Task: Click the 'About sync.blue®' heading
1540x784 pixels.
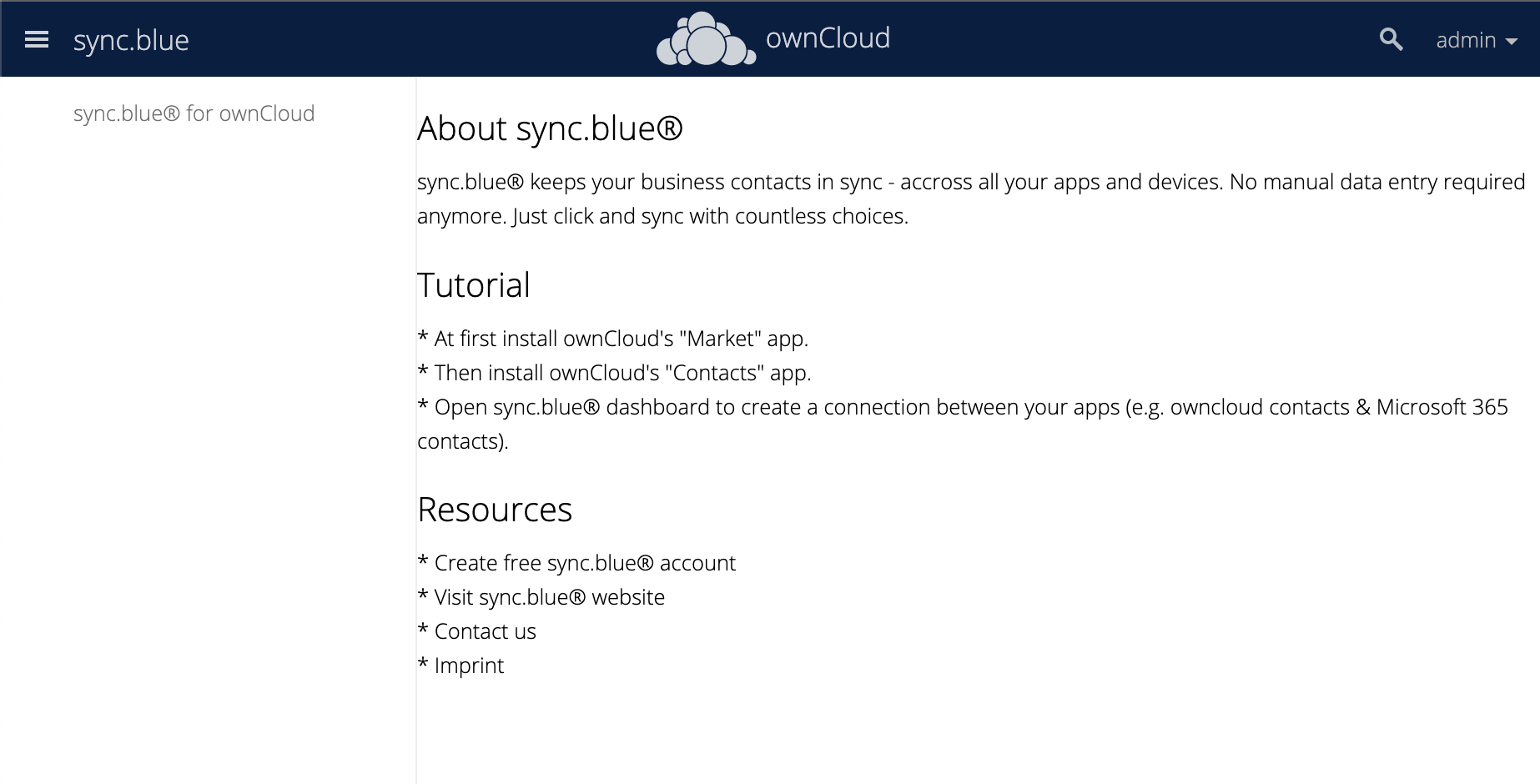Action: [550, 128]
